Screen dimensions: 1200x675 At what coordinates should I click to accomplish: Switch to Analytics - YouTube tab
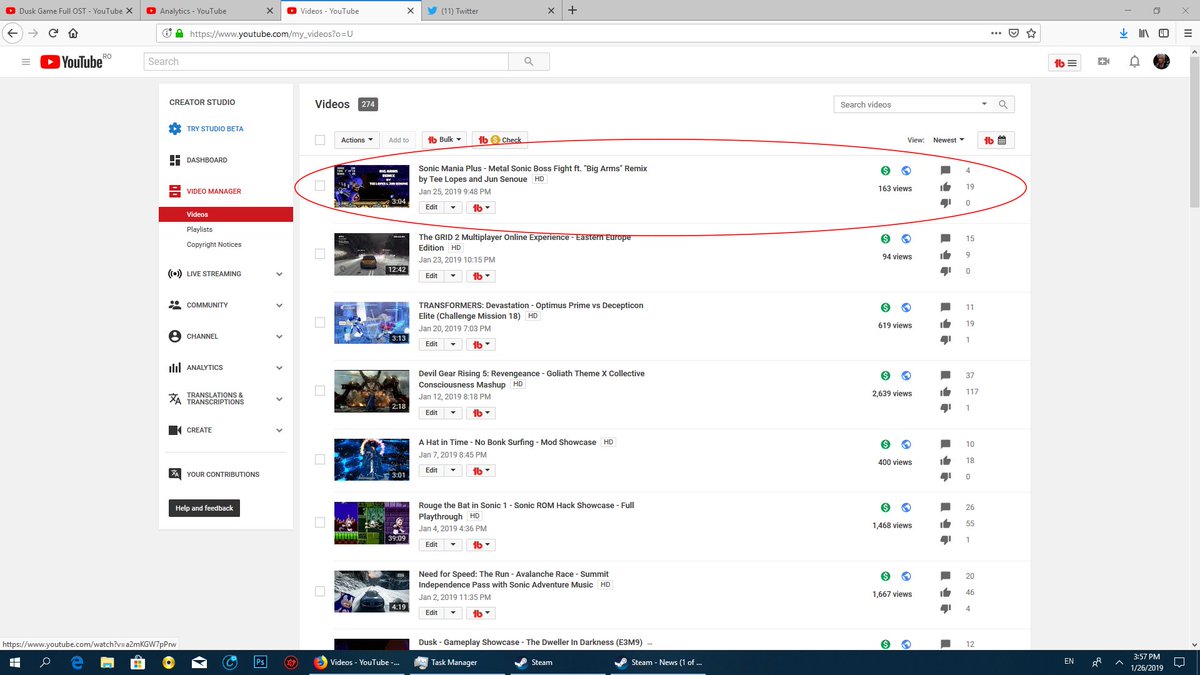tap(210, 10)
